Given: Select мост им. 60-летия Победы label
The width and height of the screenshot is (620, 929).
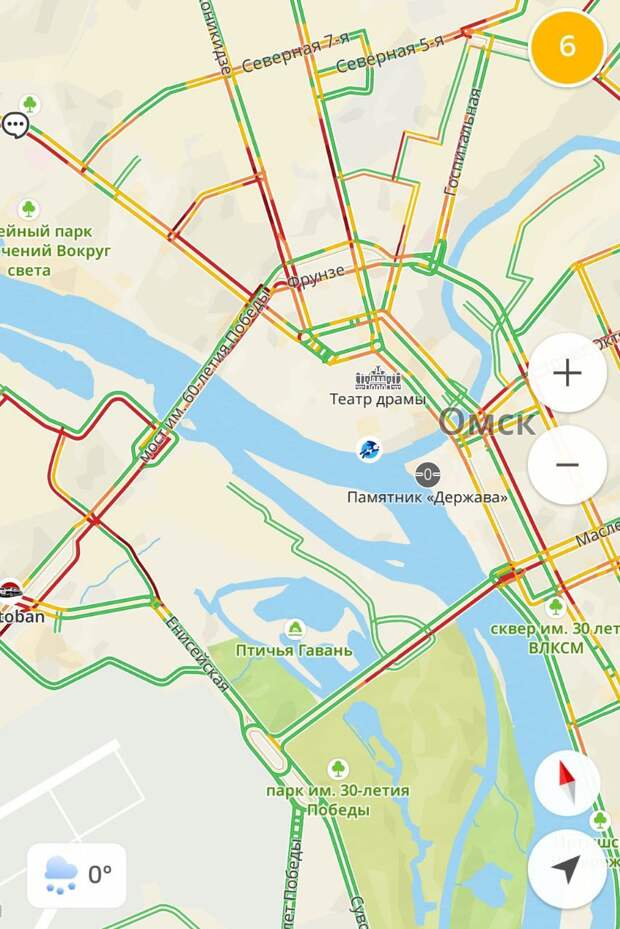Looking at the screenshot, I should tap(204, 376).
